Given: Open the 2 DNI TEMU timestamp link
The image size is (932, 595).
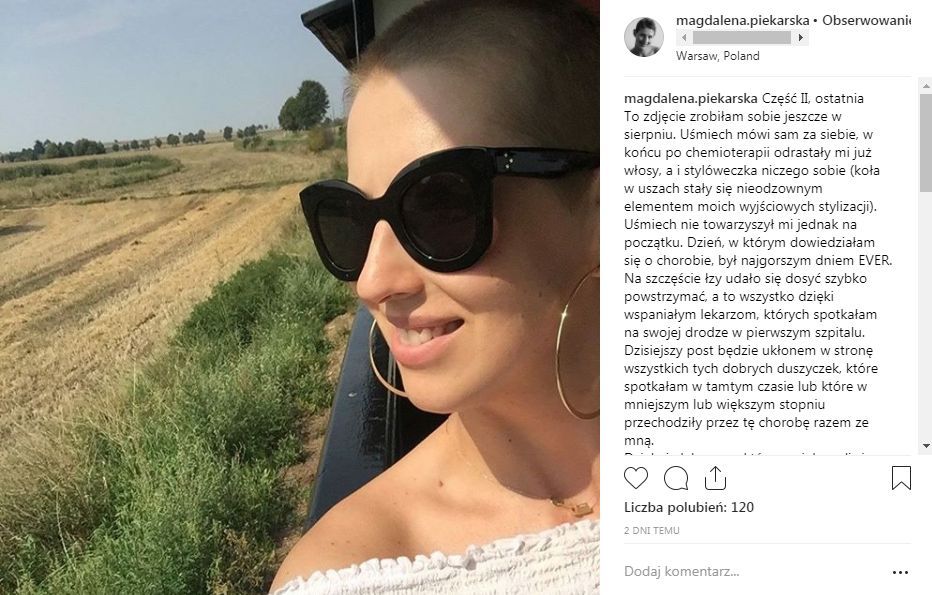Looking at the screenshot, I should (x=651, y=530).
